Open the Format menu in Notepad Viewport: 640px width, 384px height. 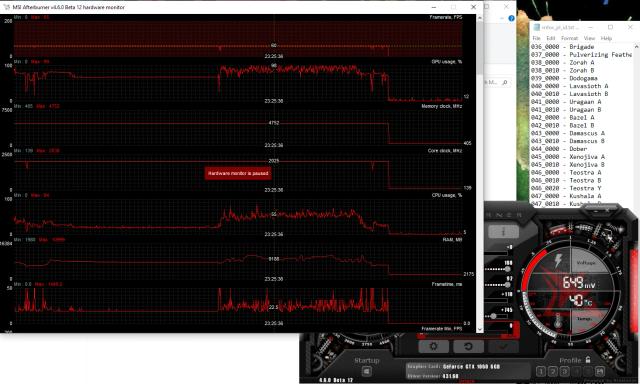tap(569, 38)
